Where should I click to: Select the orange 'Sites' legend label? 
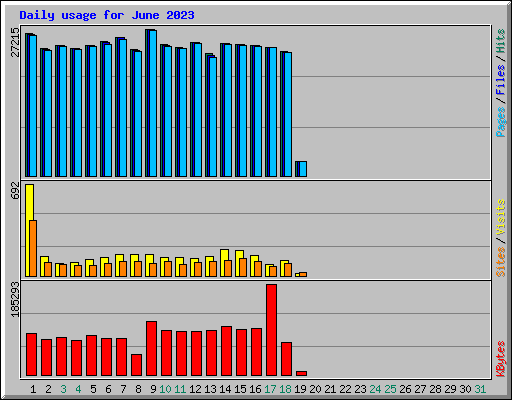[500, 262]
